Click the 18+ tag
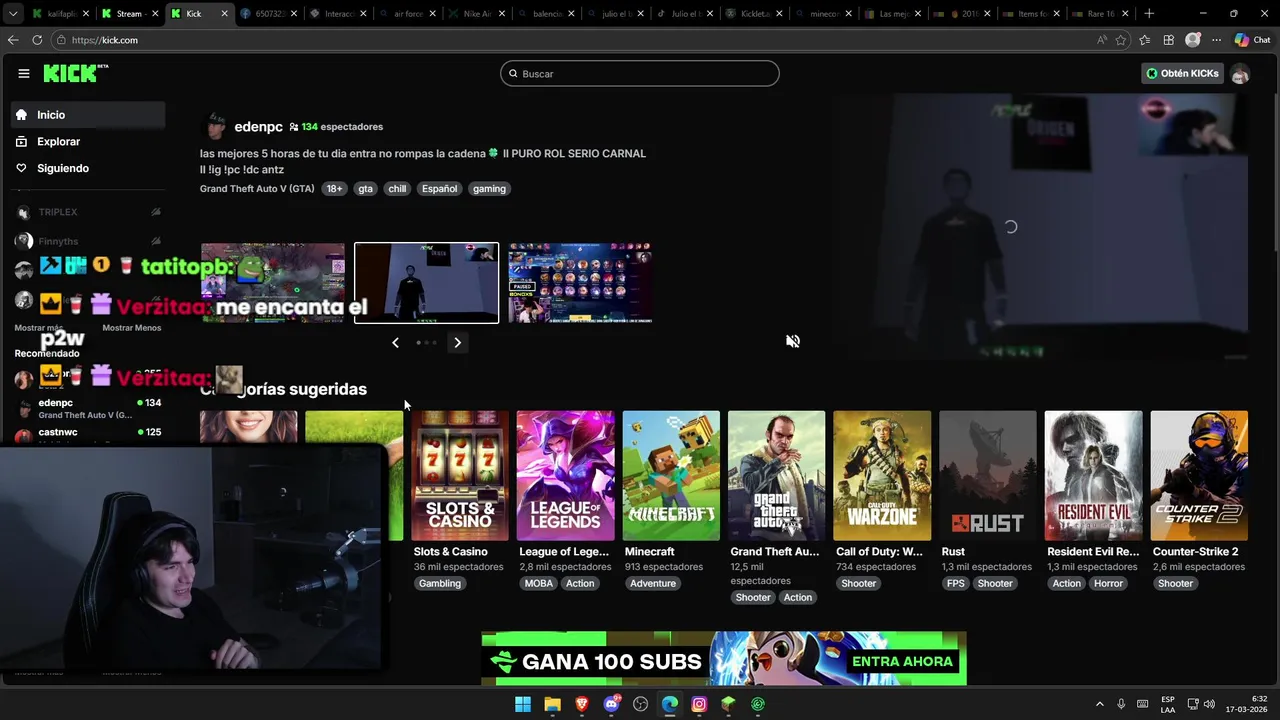The image size is (1280, 720). click(334, 189)
